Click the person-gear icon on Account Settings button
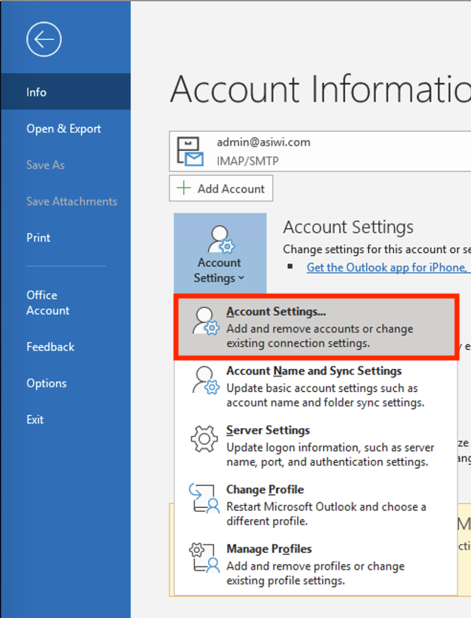 click(221, 239)
